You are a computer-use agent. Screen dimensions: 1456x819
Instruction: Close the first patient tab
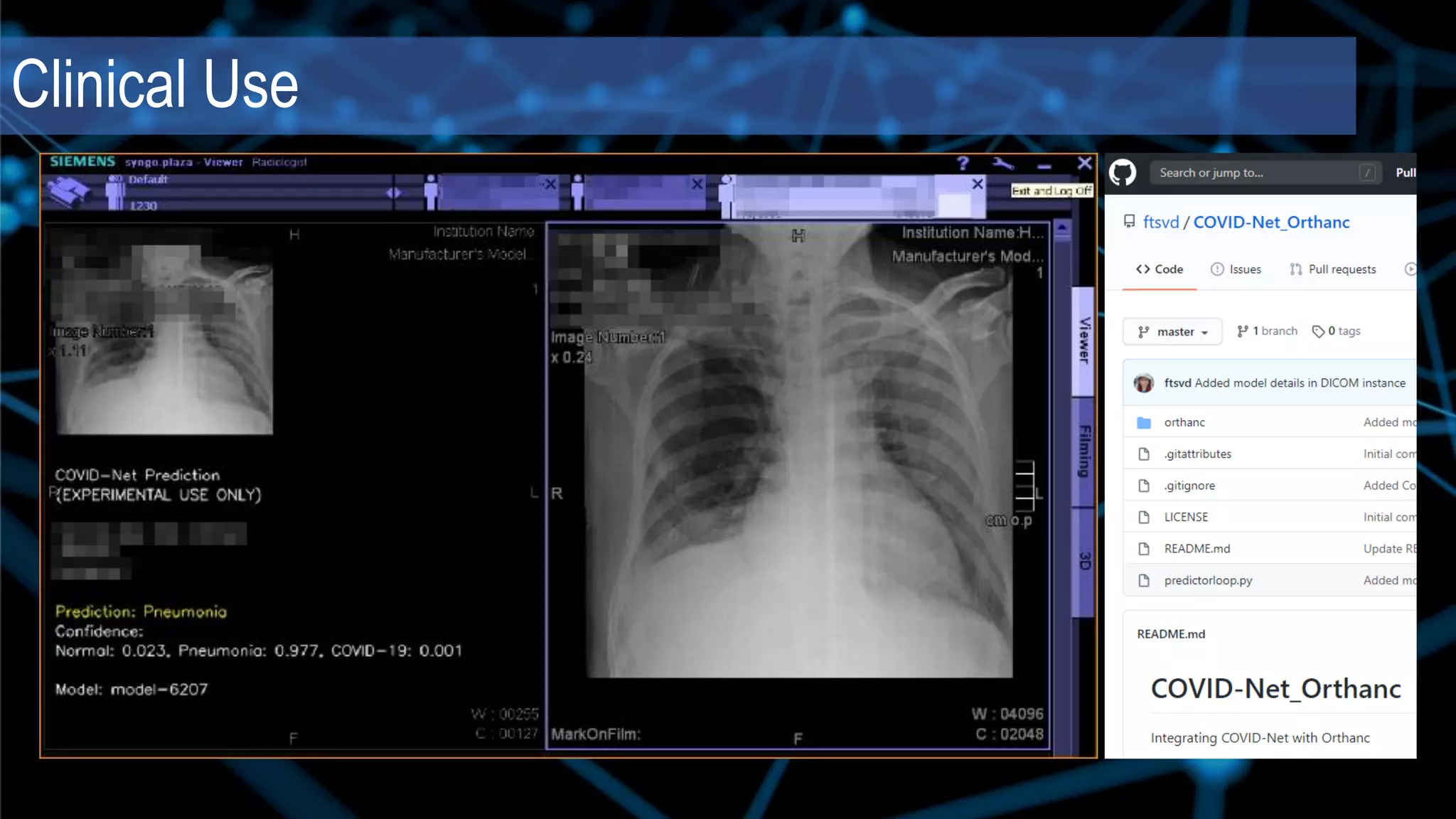[x=550, y=184]
